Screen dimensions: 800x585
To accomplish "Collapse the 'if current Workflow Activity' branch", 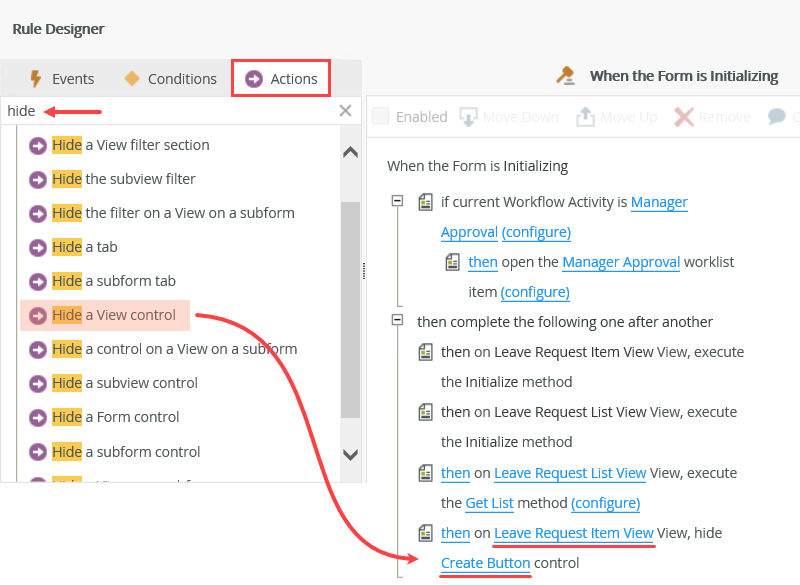I will tap(399, 201).
